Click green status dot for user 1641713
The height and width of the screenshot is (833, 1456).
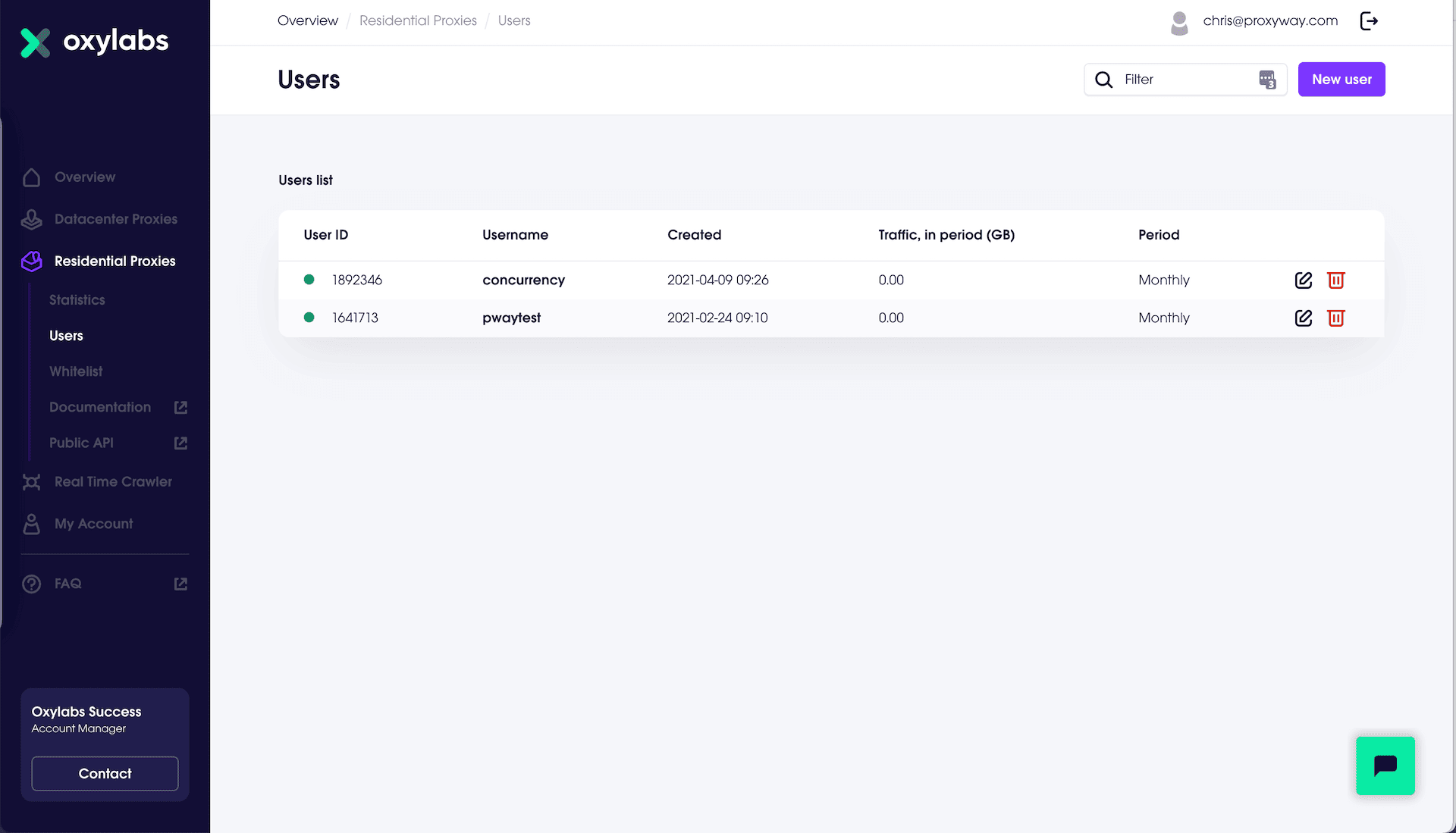click(x=309, y=318)
